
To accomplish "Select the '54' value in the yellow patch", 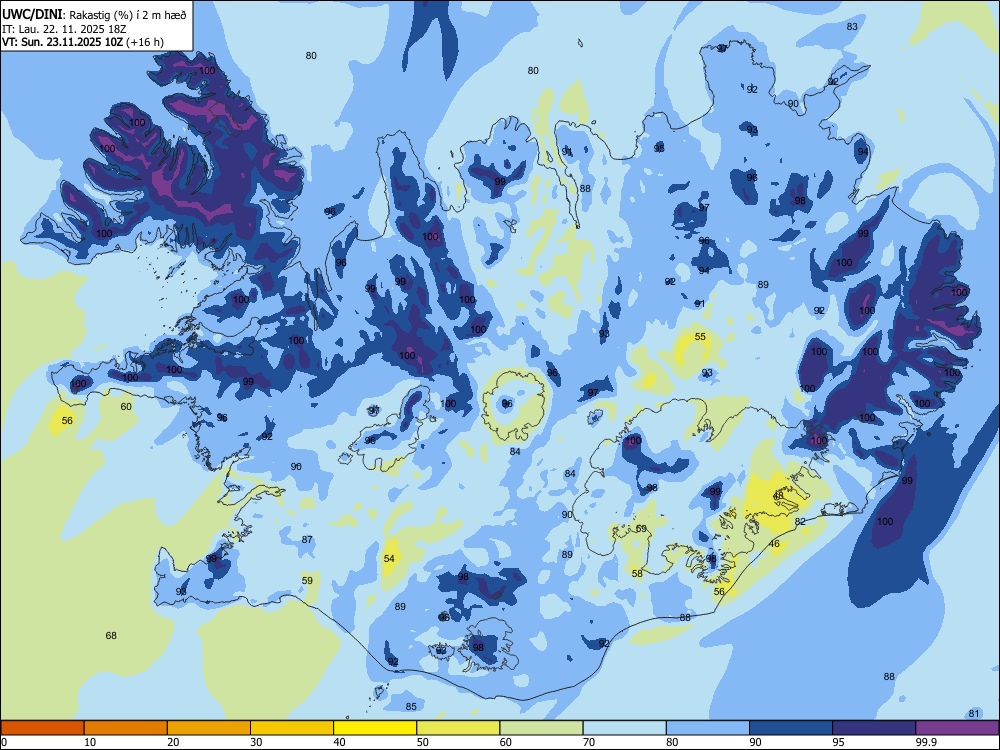I will point(389,559).
